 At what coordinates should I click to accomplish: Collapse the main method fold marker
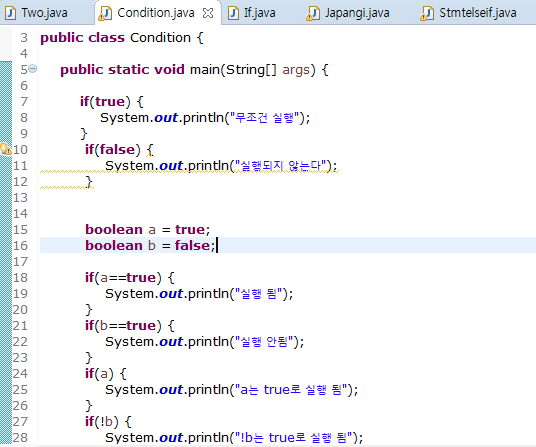pos(32,69)
